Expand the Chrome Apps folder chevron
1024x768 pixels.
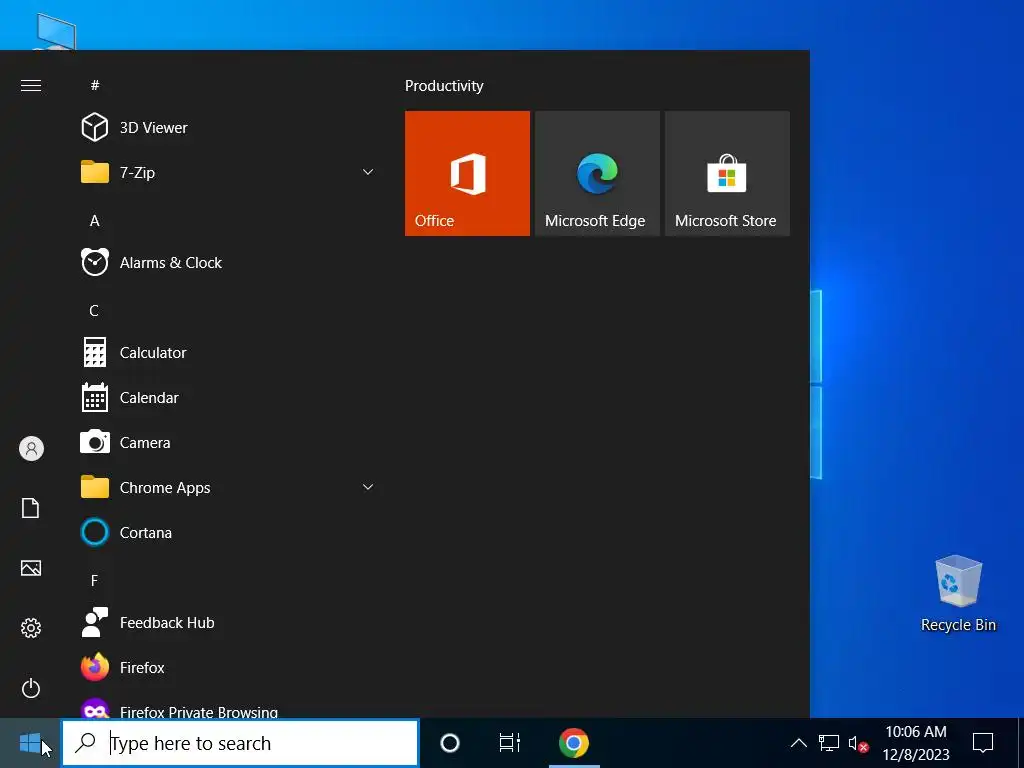coord(368,487)
